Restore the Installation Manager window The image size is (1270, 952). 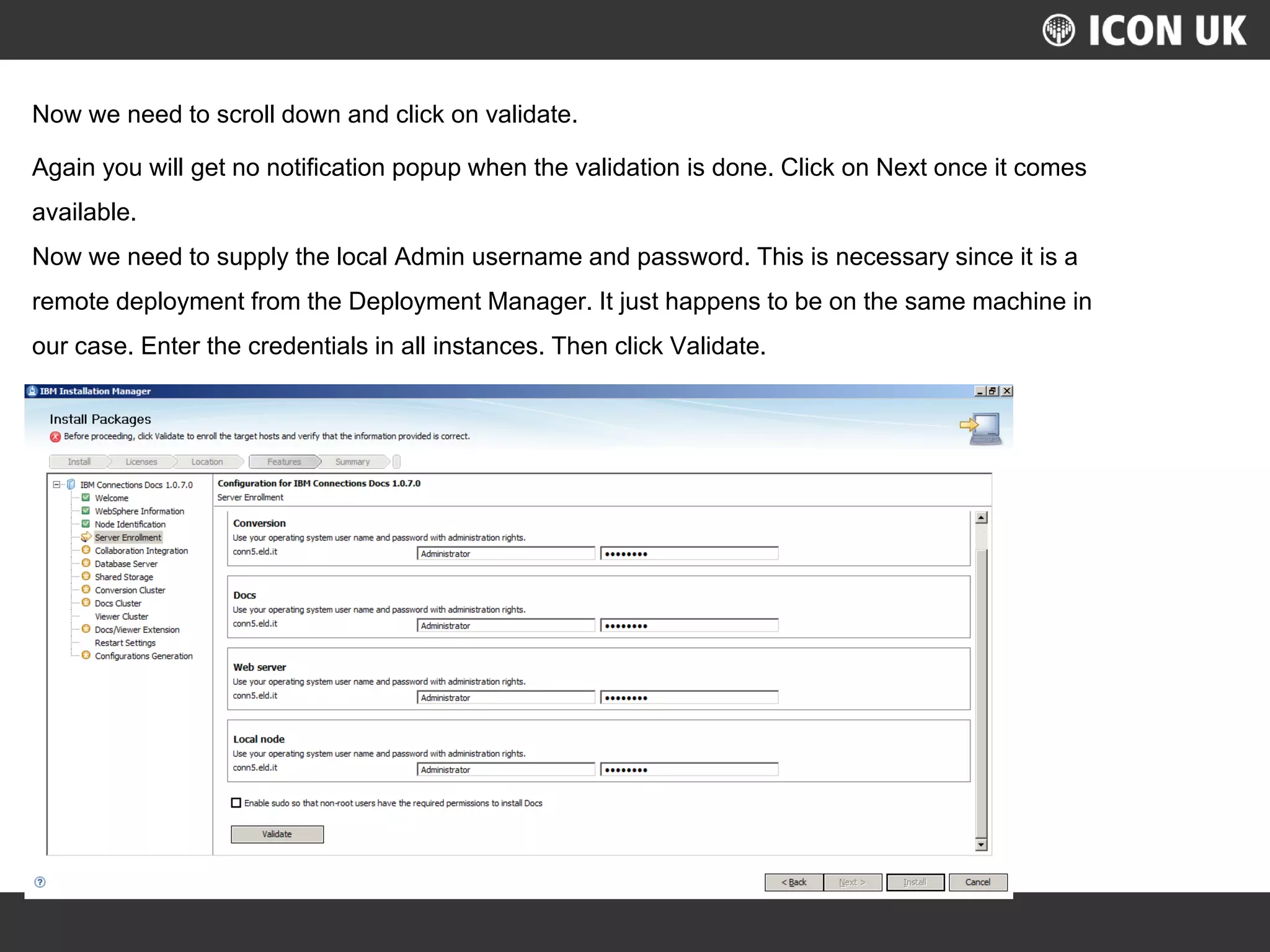tap(993, 391)
